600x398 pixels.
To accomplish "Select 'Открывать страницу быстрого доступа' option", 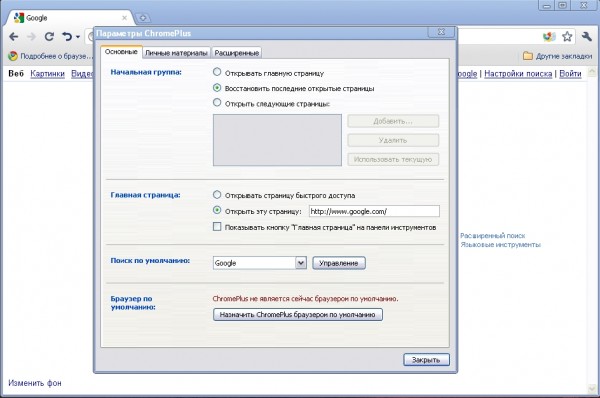I will point(217,194).
